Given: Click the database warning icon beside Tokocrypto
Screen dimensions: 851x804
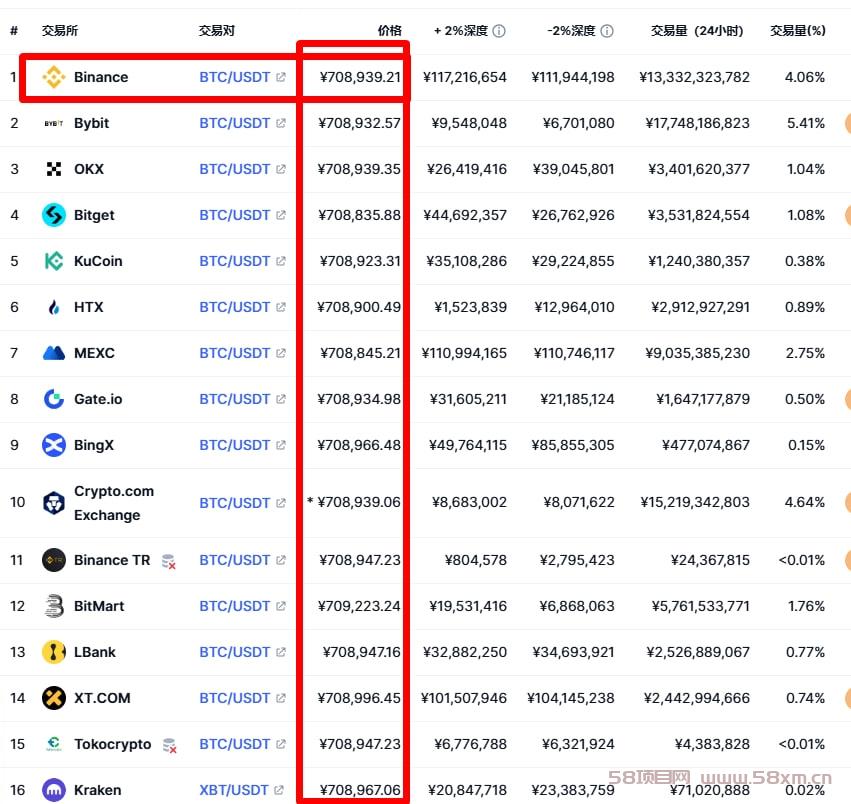Looking at the screenshot, I should pos(170,745).
